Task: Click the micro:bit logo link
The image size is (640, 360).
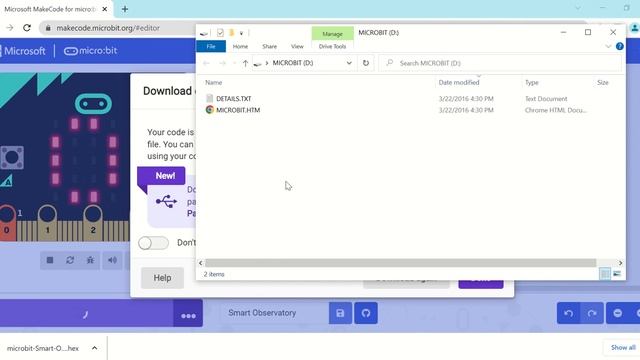Action: 91,51
